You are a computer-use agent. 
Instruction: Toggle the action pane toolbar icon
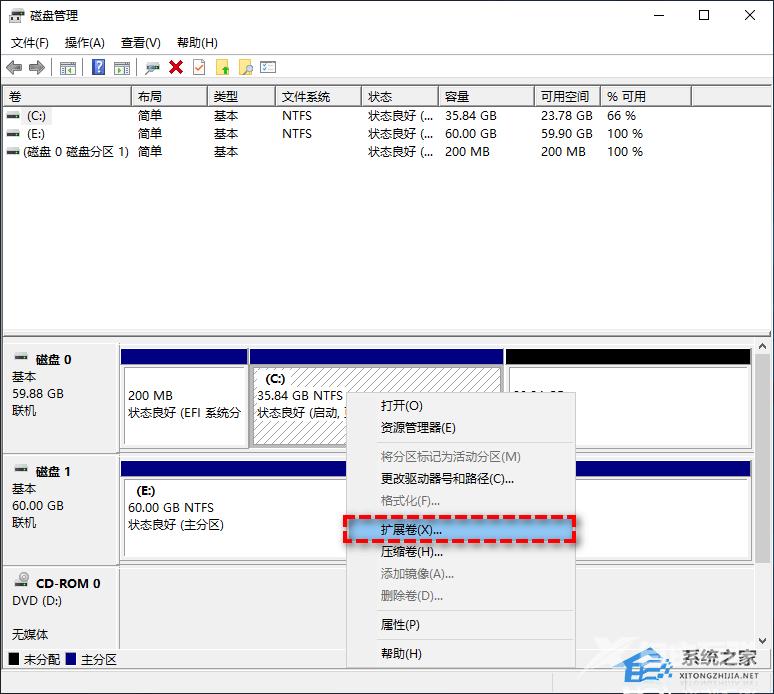tap(121, 68)
